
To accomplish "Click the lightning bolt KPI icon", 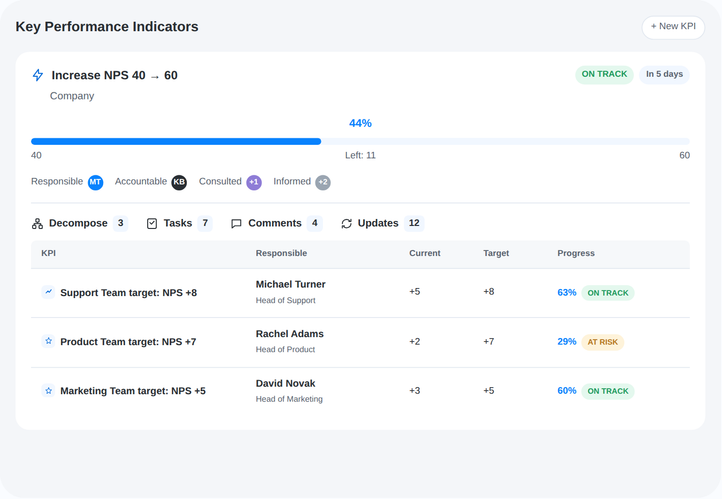I will [38, 75].
